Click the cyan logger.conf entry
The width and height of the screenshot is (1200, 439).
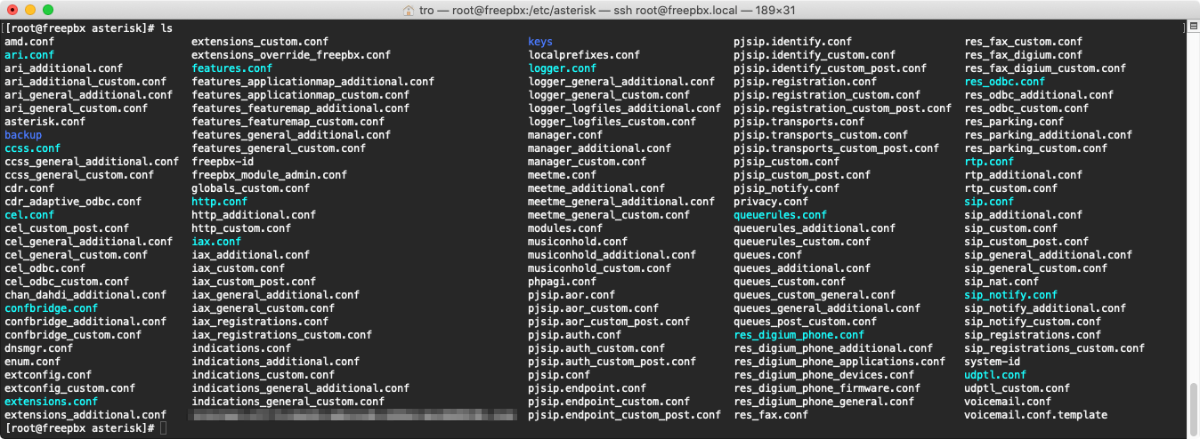[x=562, y=68]
